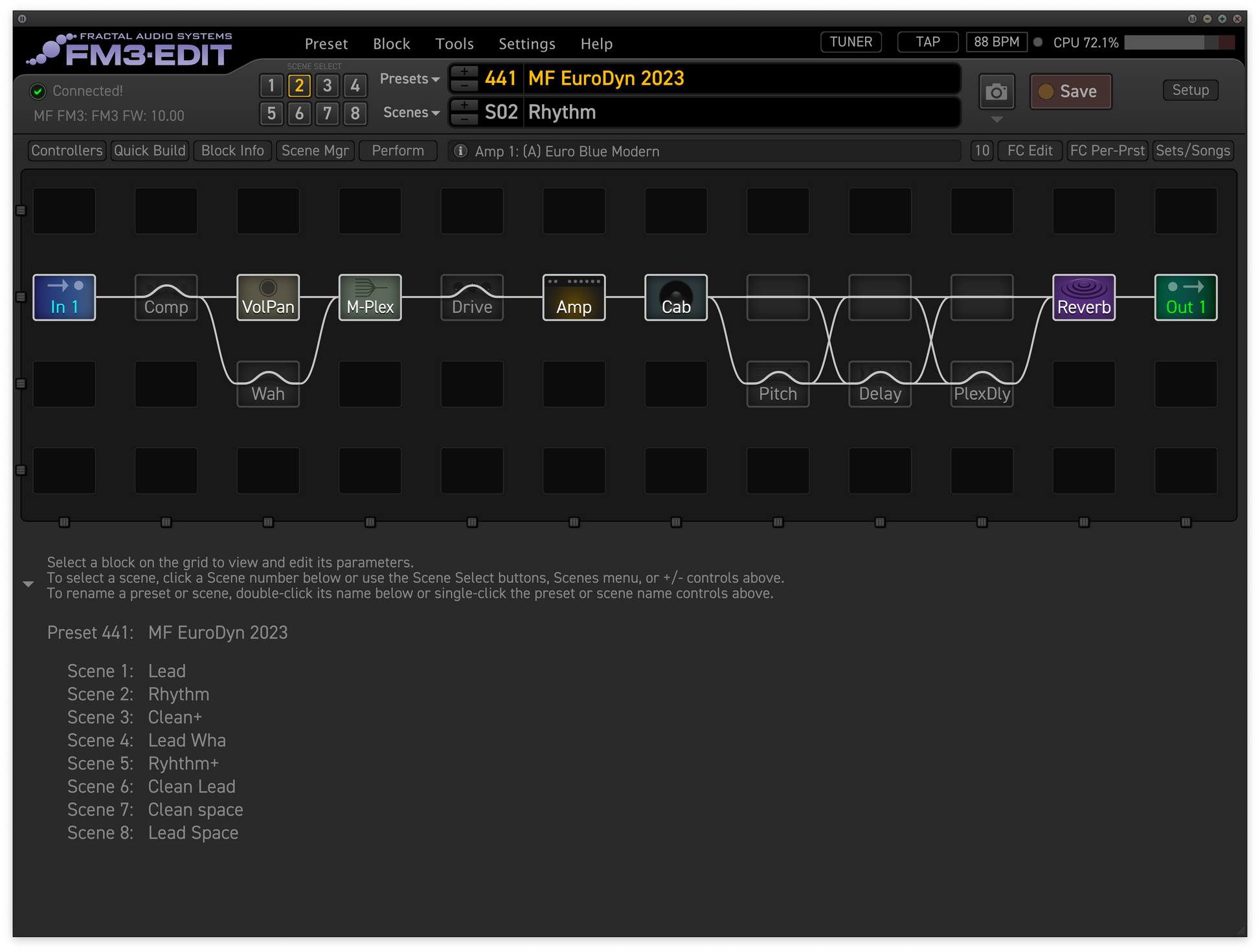Select scene 7 button
1260x952 pixels.
click(327, 114)
